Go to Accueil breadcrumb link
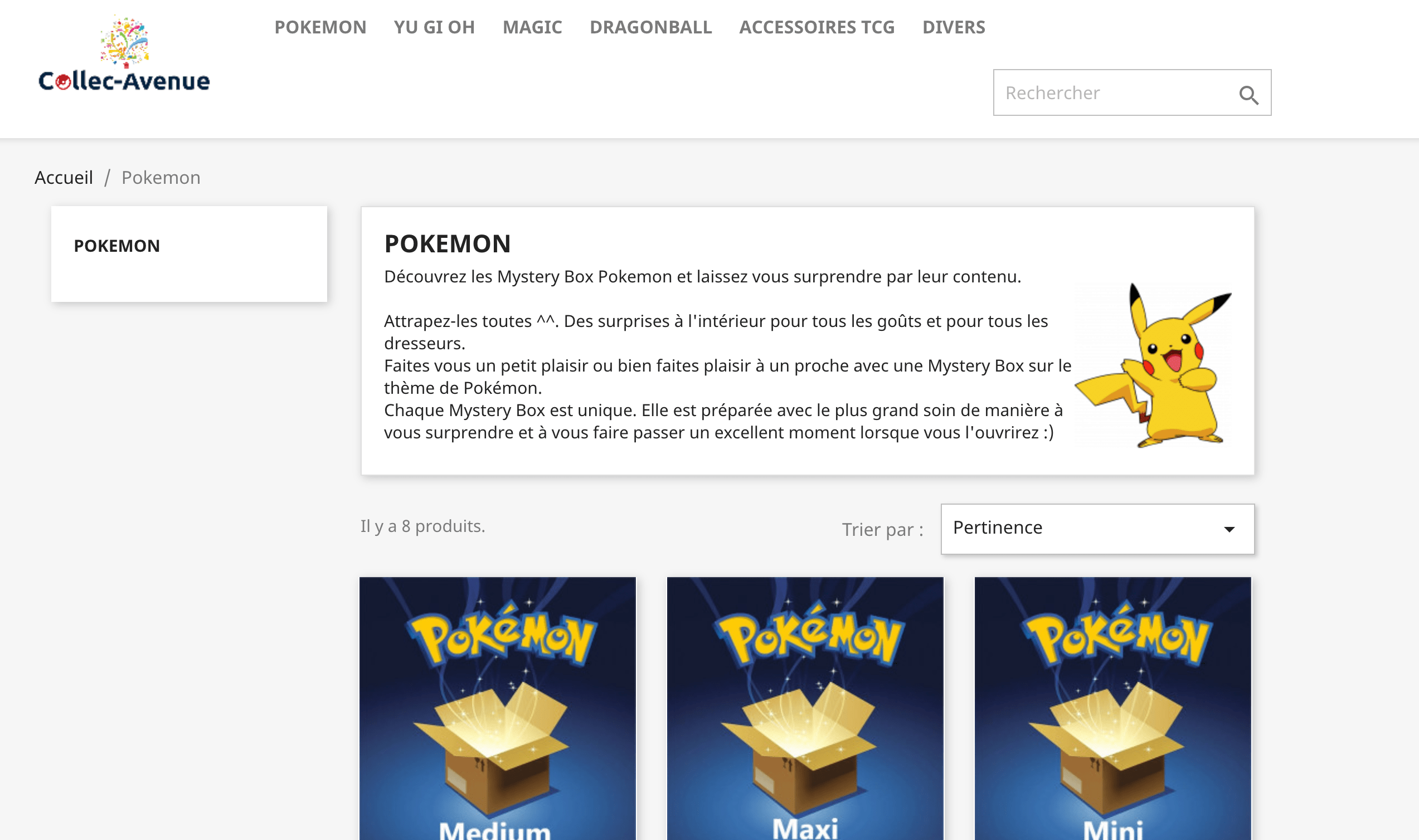Viewport: 1419px width, 840px height. point(64,178)
